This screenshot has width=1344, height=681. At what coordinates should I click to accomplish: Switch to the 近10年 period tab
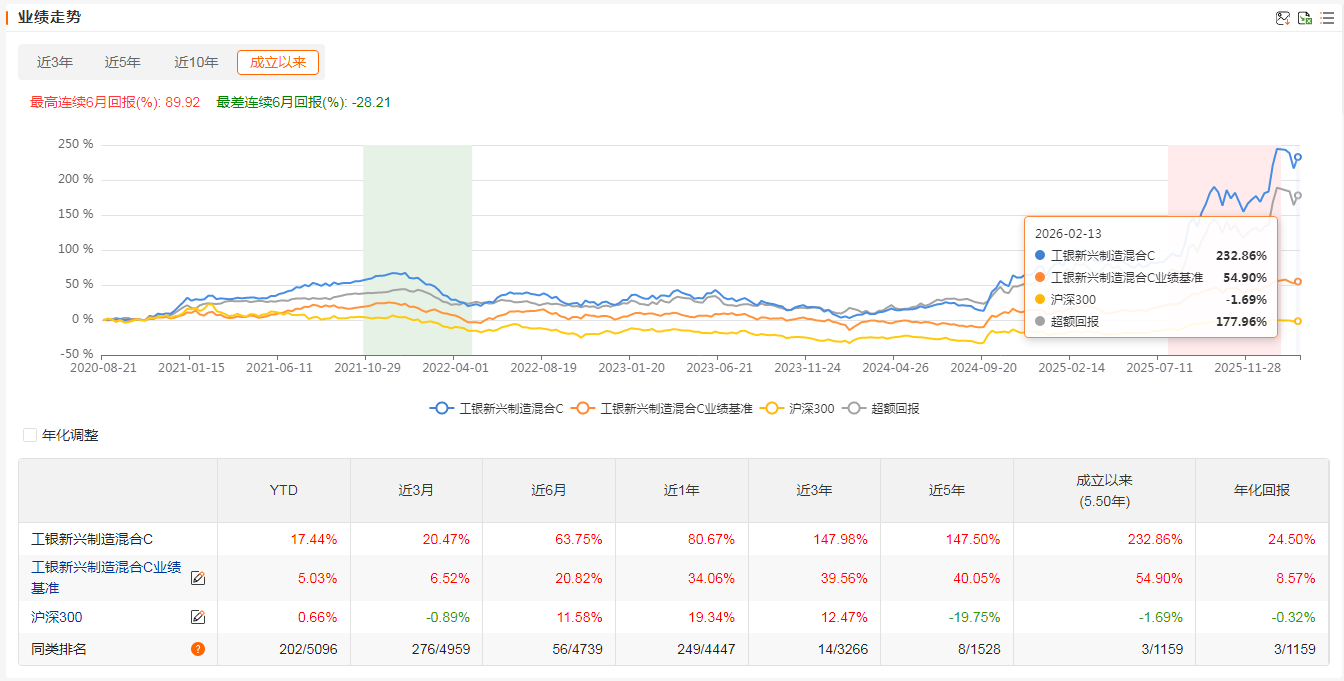tap(196, 62)
